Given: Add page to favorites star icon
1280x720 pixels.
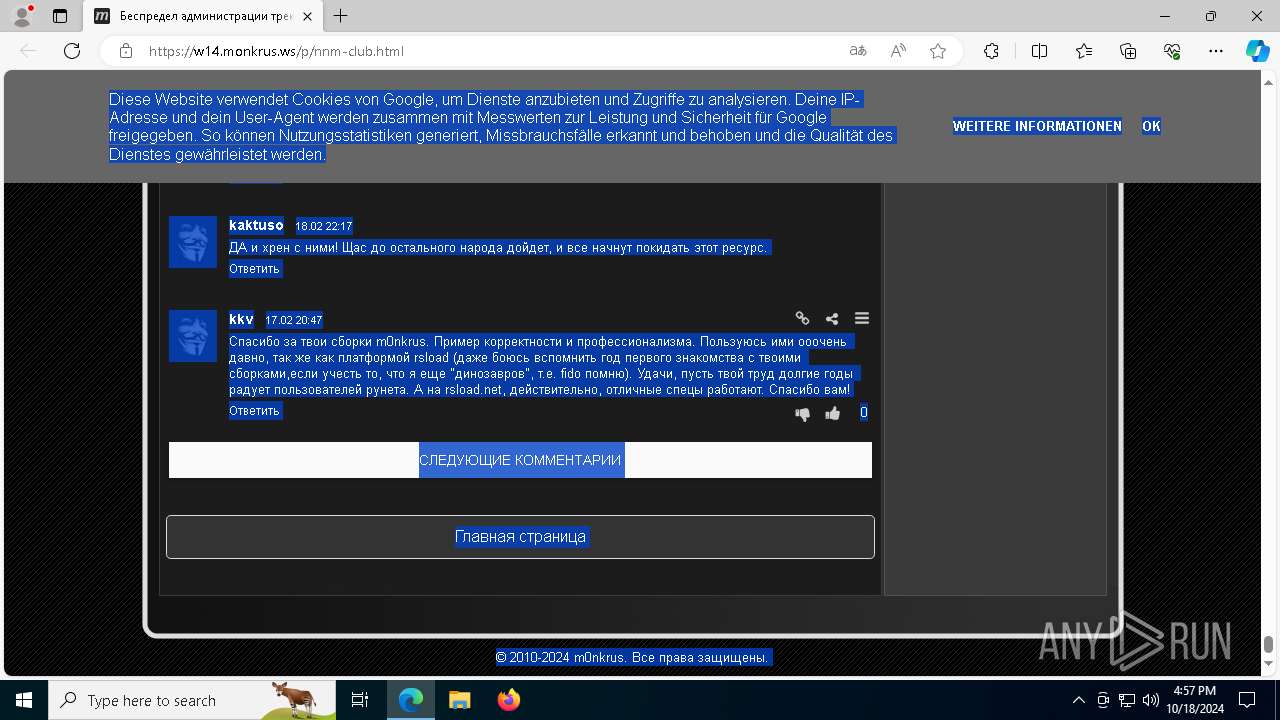Looking at the screenshot, I should (x=938, y=51).
